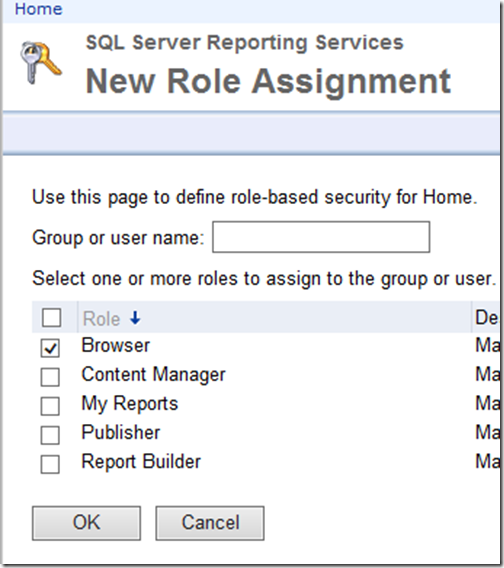Select the Report Builder checkbox
The height and width of the screenshot is (568, 504).
(50, 464)
